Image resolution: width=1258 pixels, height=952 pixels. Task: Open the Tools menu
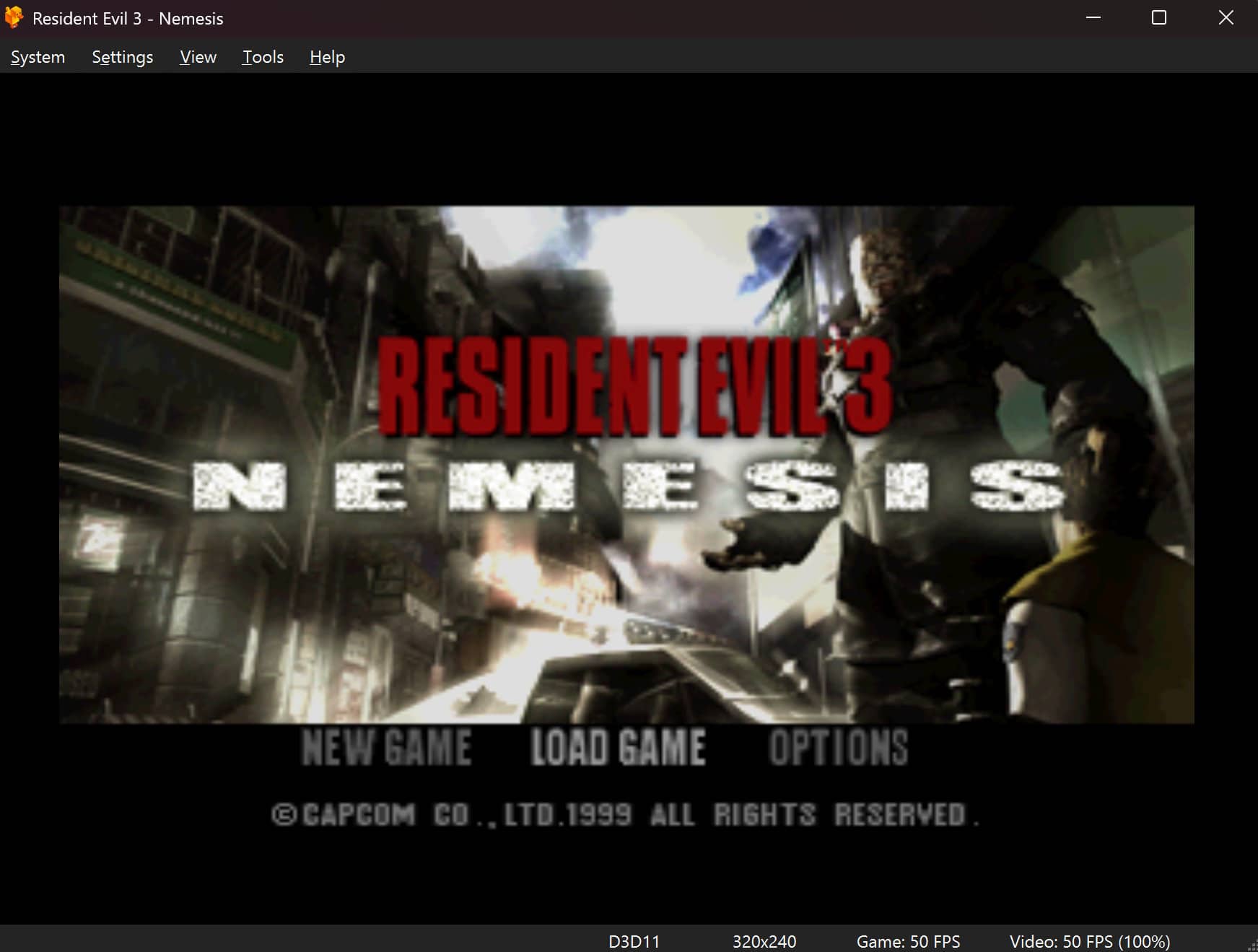pyautogui.click(x=262, y=56)
